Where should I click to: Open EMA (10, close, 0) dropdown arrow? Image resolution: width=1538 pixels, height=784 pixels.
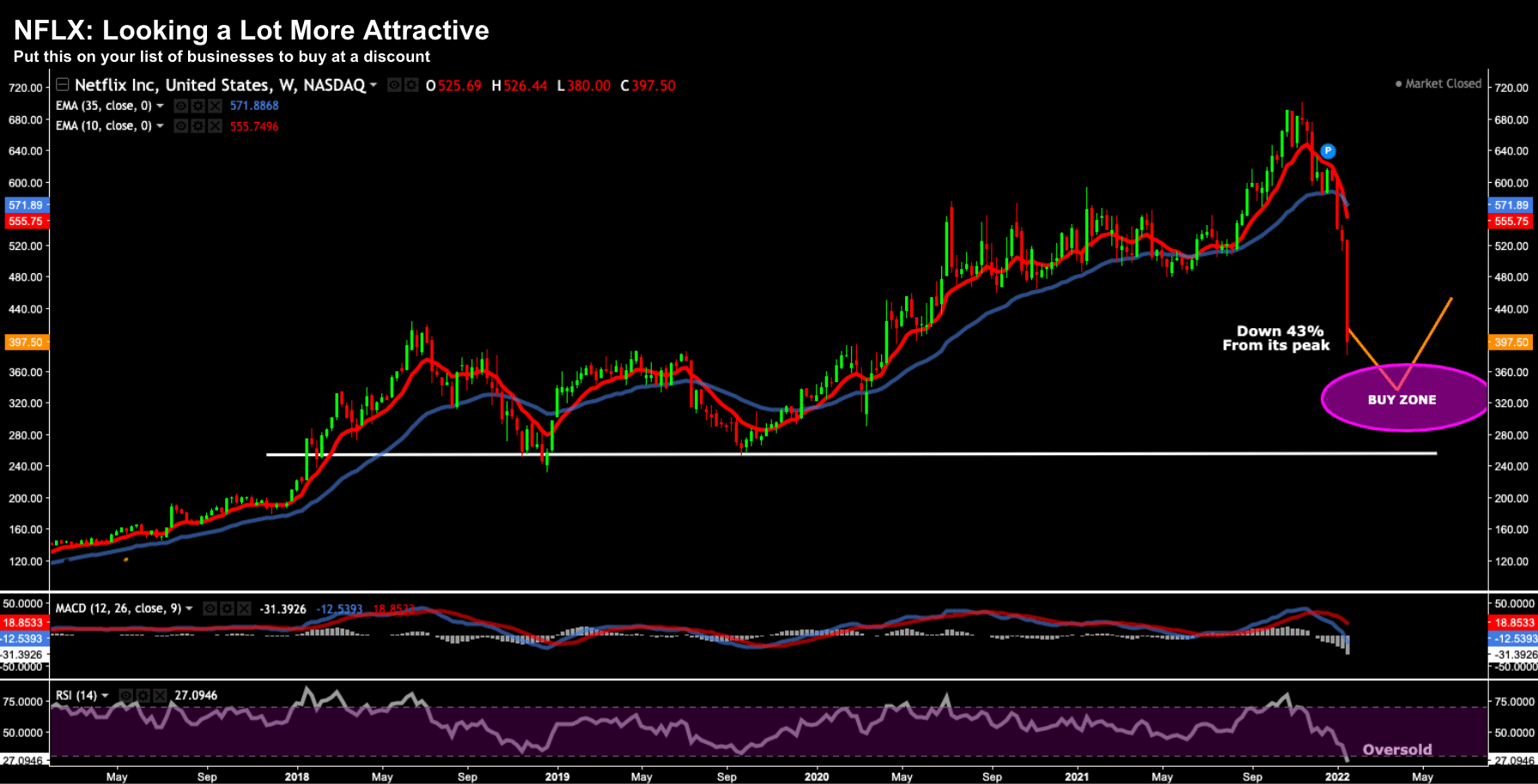(x=160, y=126)
